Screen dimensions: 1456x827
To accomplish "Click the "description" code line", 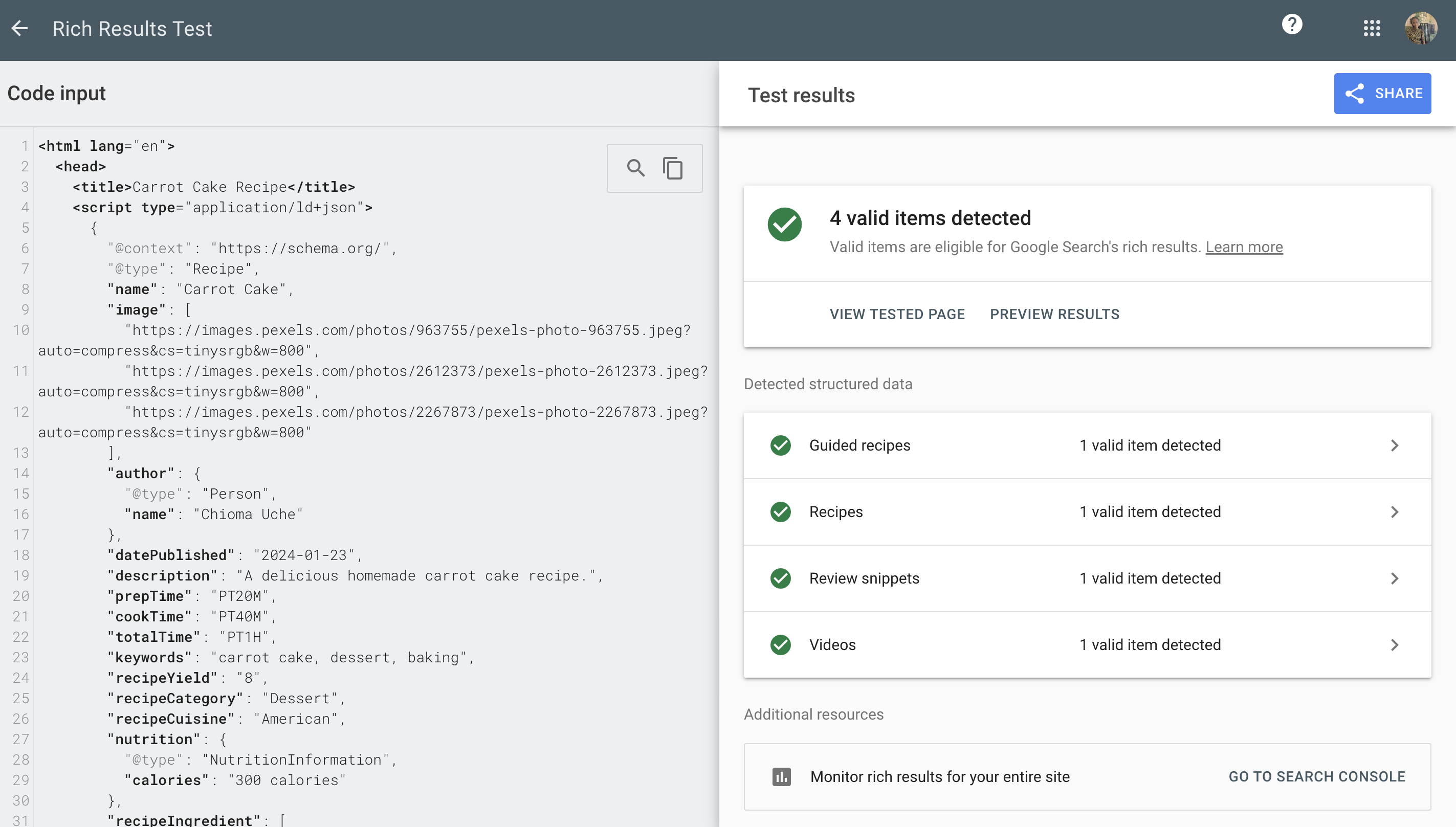I will 355,575.
